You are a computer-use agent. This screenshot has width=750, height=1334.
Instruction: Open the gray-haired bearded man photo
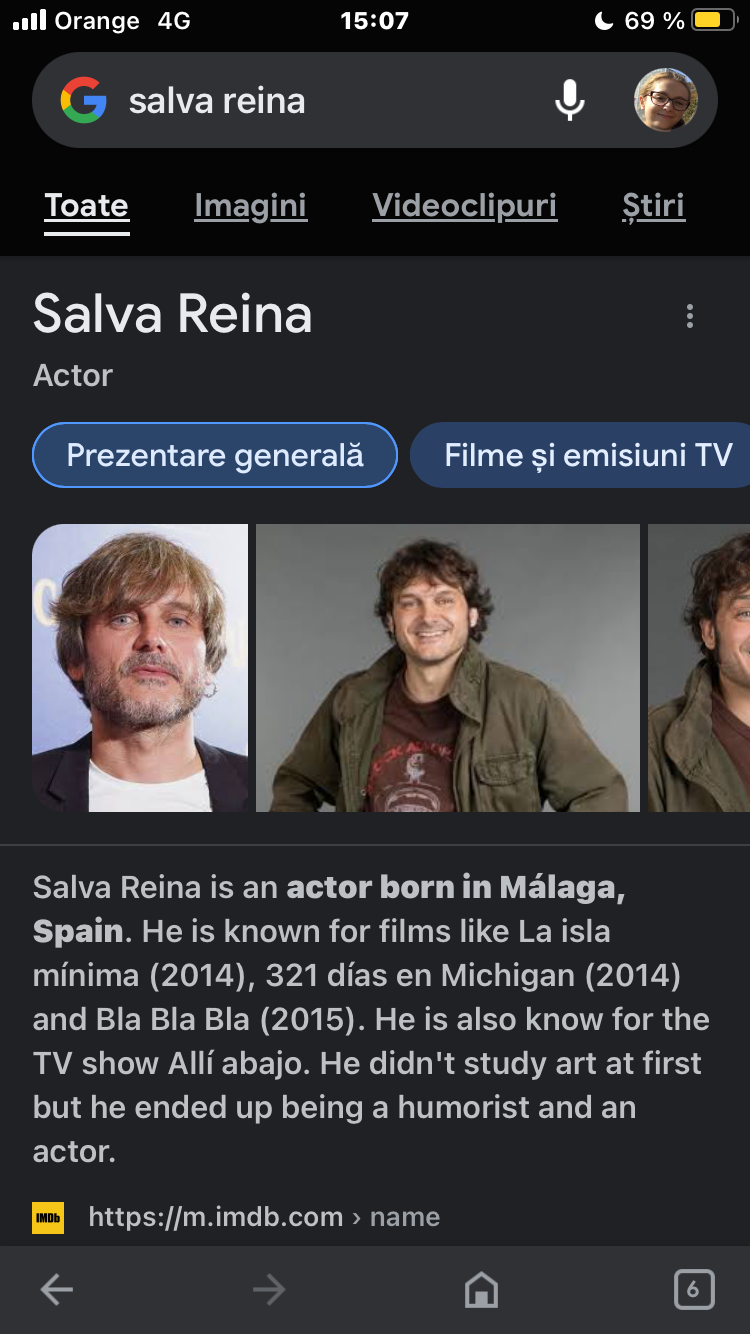[140, 667]
